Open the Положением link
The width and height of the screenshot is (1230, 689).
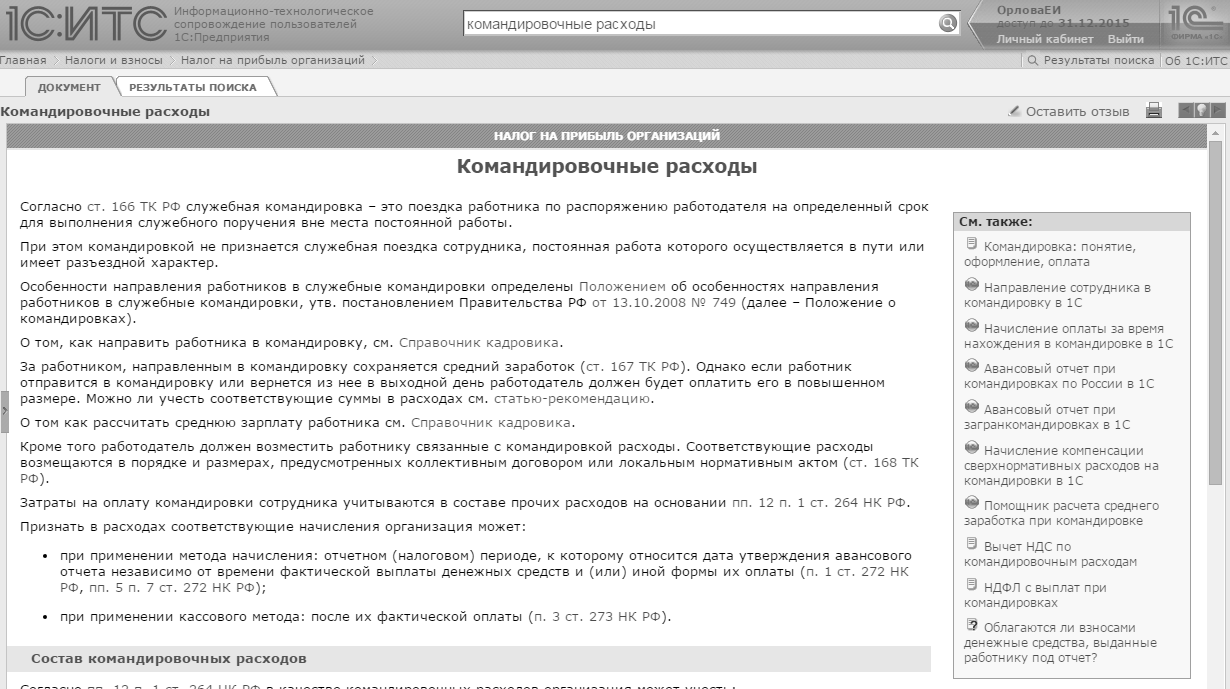click(621, 286)
